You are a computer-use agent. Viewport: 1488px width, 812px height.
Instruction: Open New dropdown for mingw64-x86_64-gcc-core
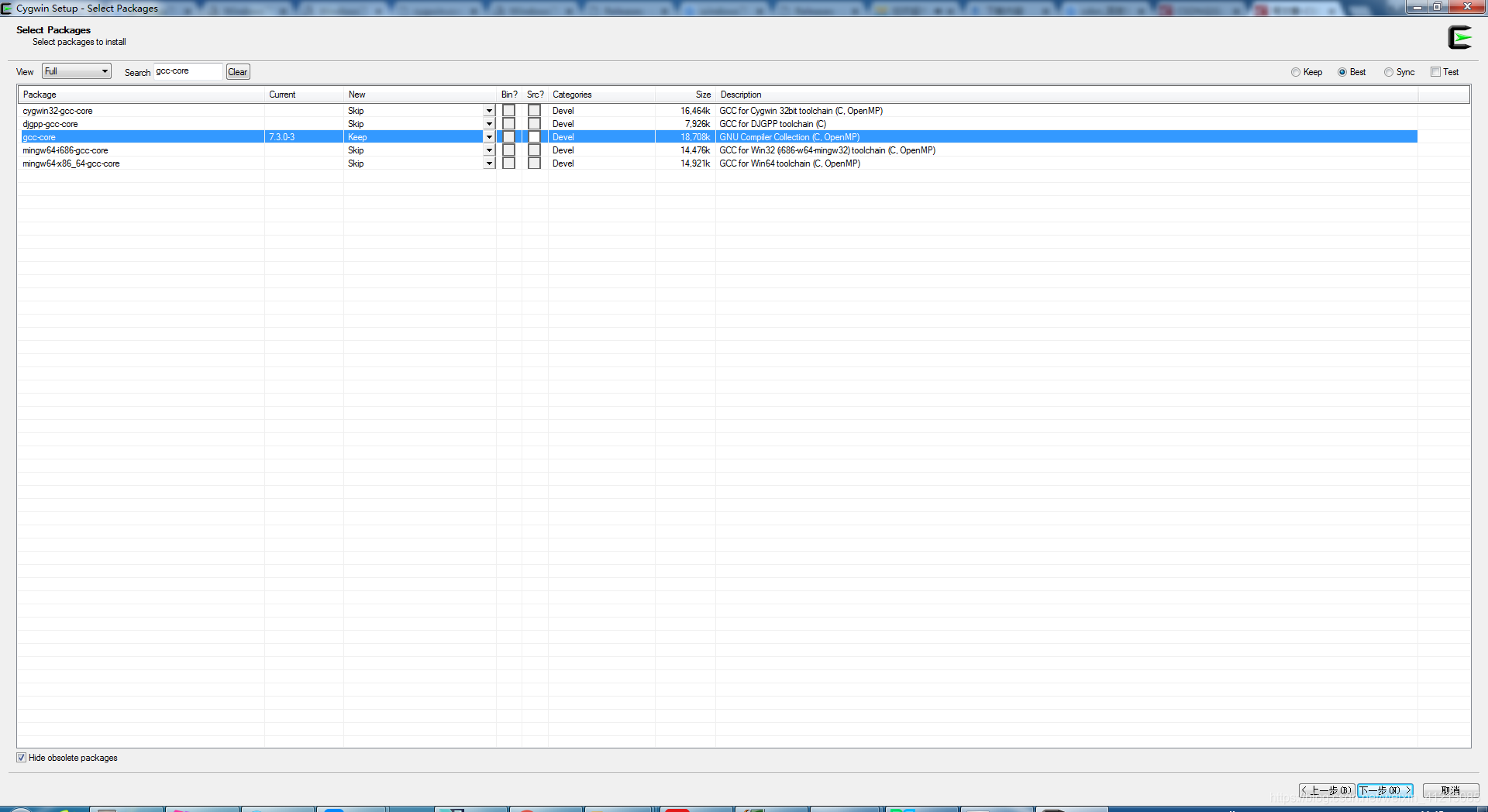coord(489,163)
